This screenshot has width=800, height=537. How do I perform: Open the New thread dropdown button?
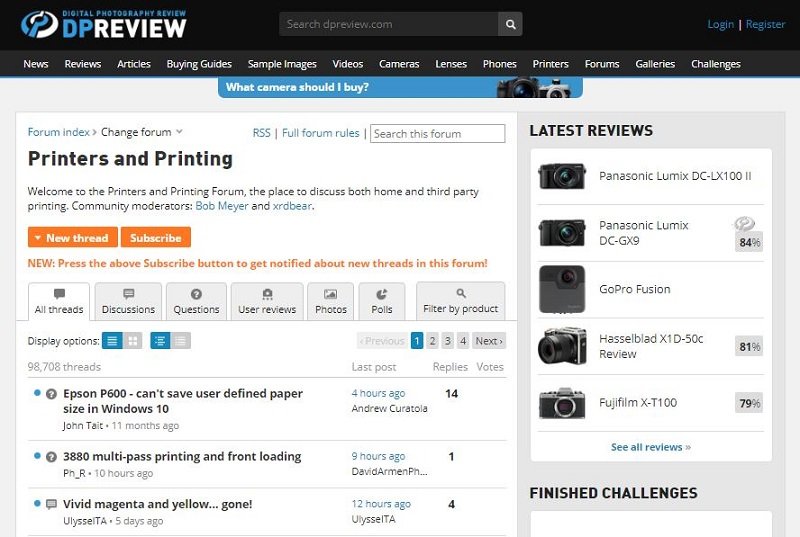tap(72, 237)
